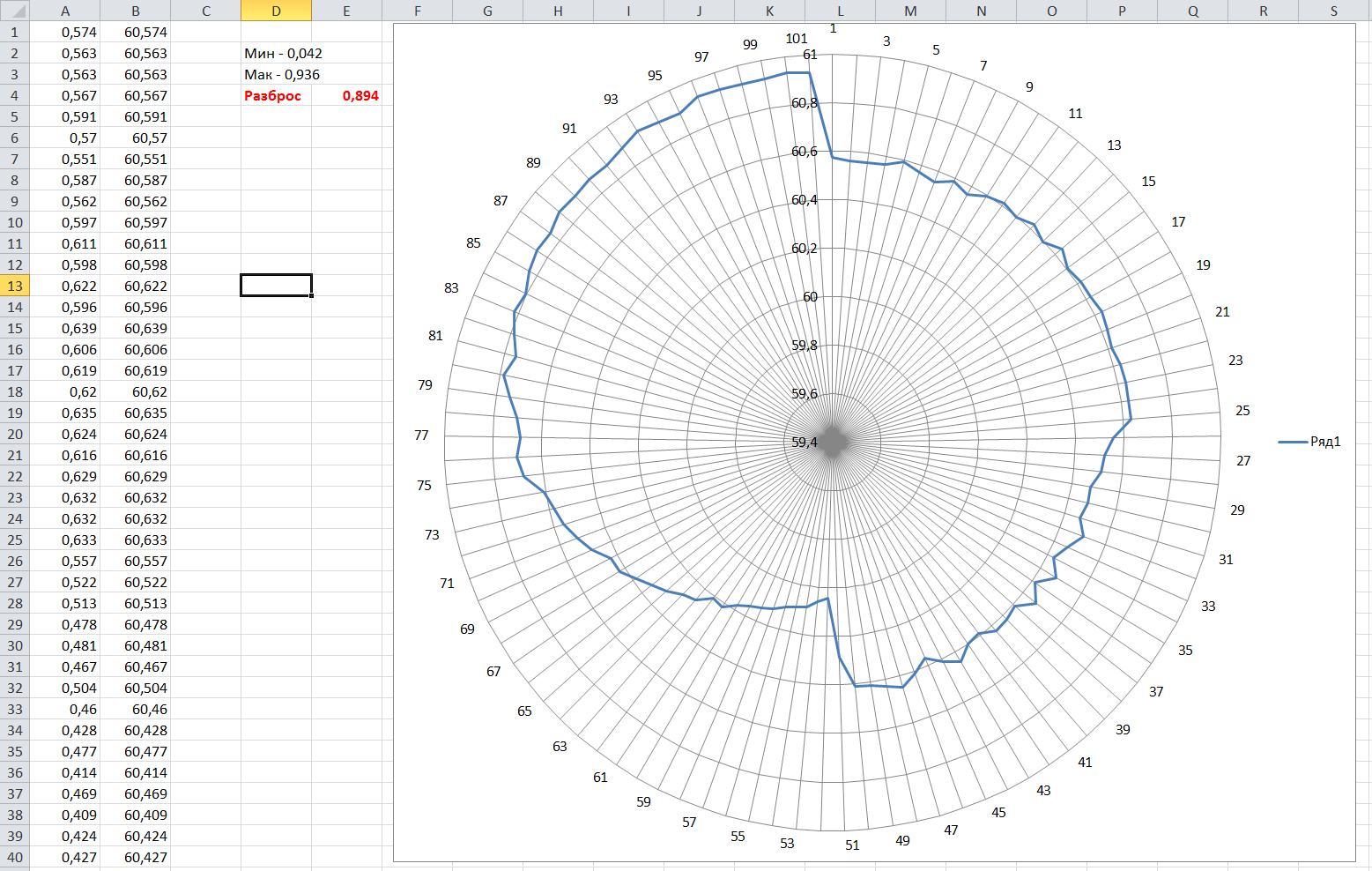Select the red value 0,894
Screen dimensions: 1372x871
347,95
